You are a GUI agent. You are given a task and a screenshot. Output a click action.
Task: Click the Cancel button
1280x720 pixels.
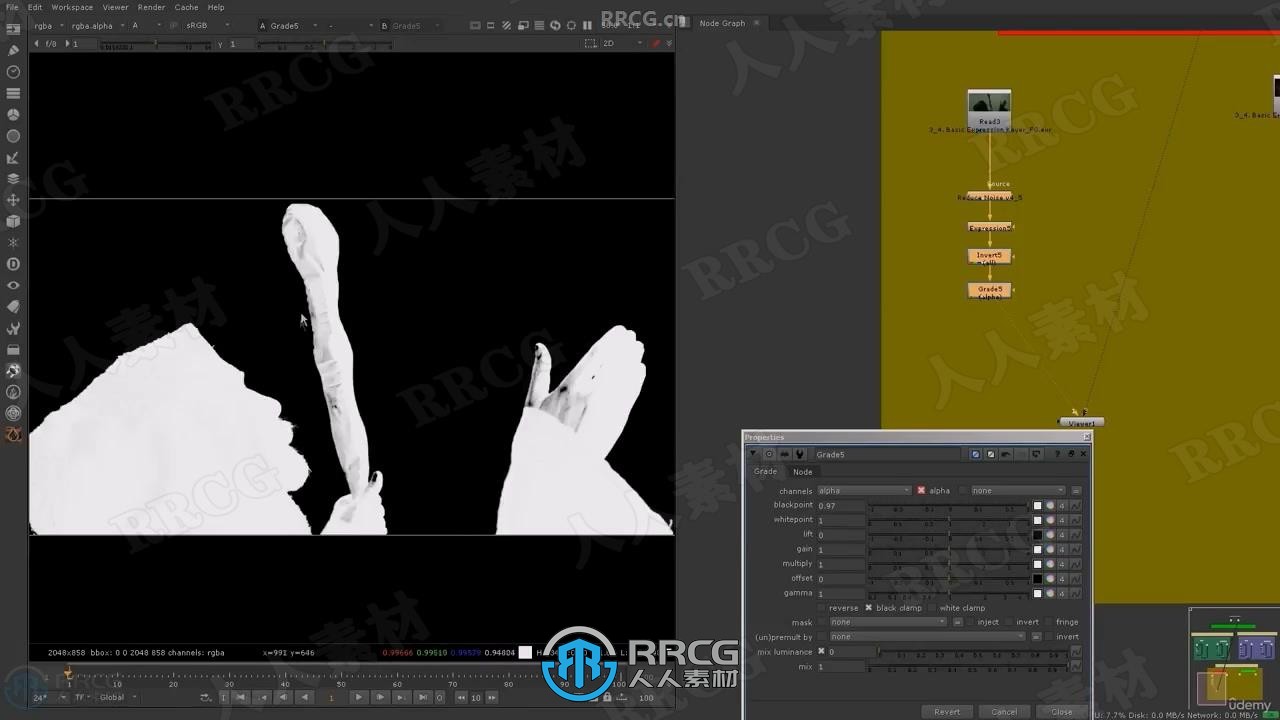(x=1004, y=712)
